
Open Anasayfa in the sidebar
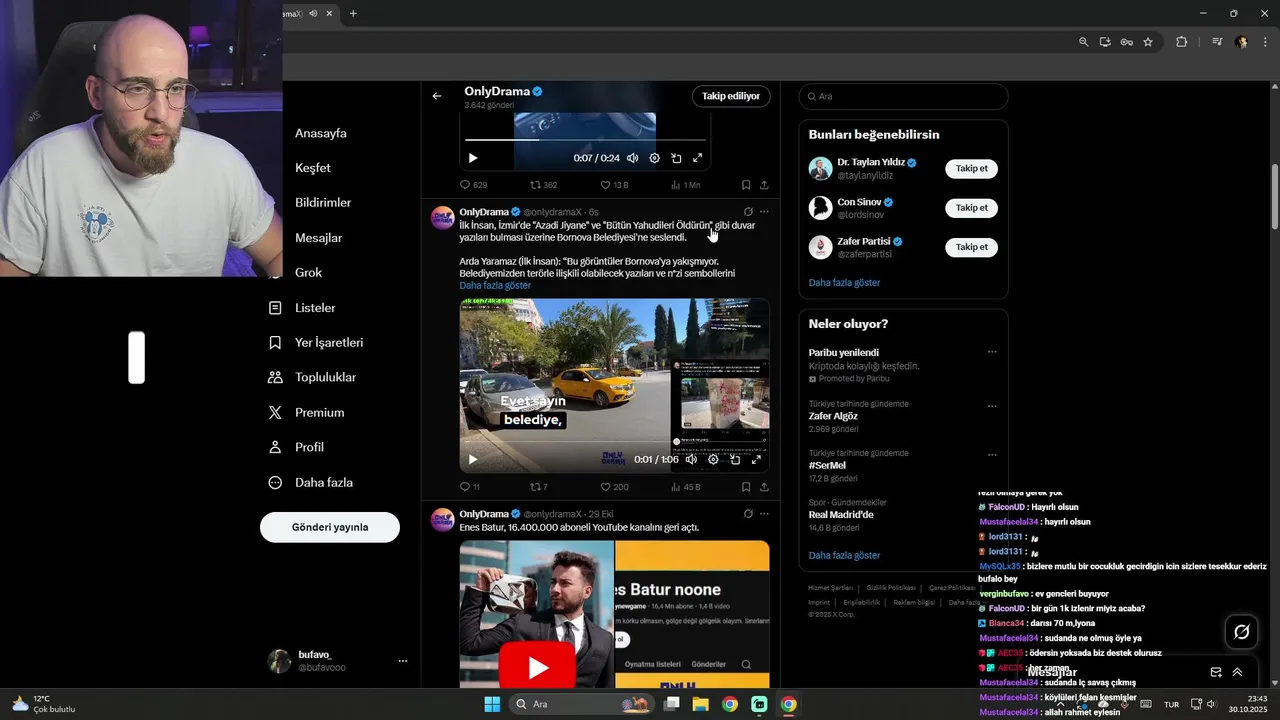(x=321, y=133)
